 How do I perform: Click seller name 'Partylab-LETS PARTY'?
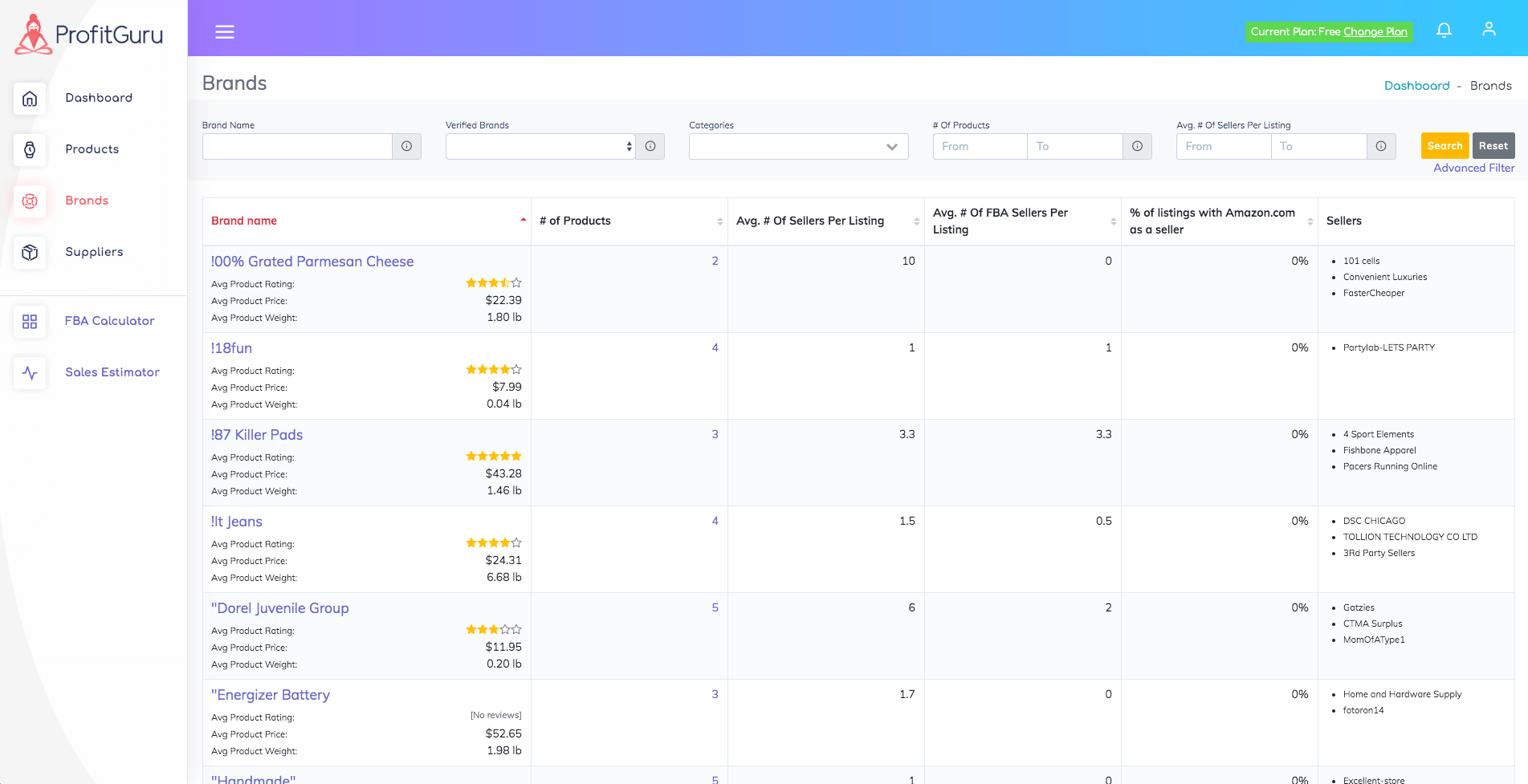pos(1389,347)
